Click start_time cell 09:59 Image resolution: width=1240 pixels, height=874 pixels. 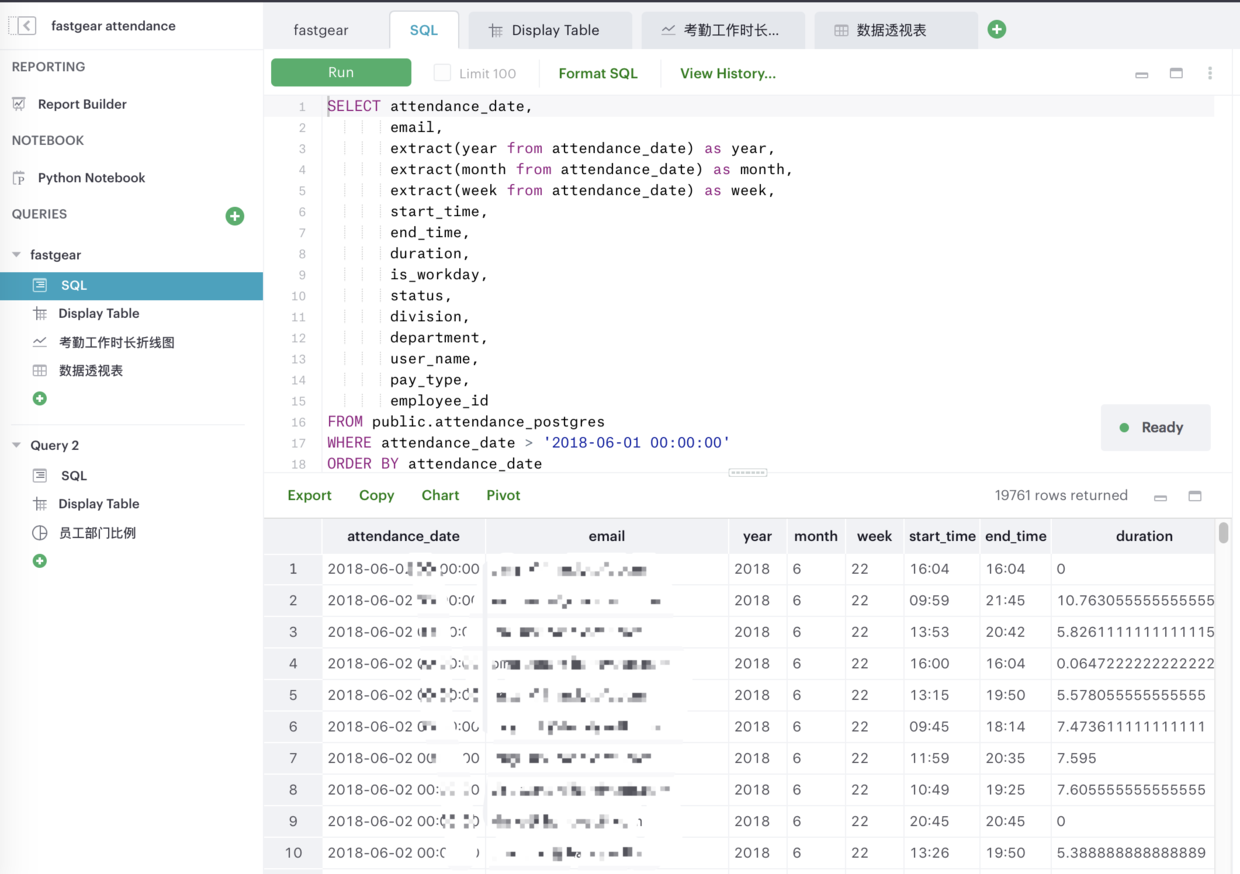click(x=942, y=600)
